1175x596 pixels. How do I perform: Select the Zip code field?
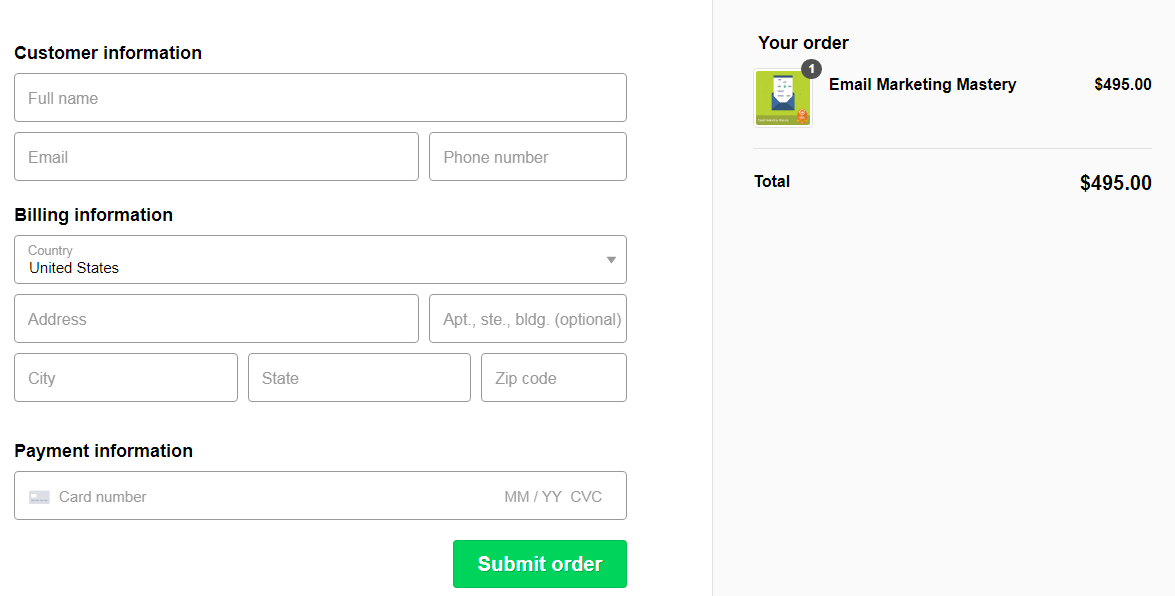[x=553, y=378]
